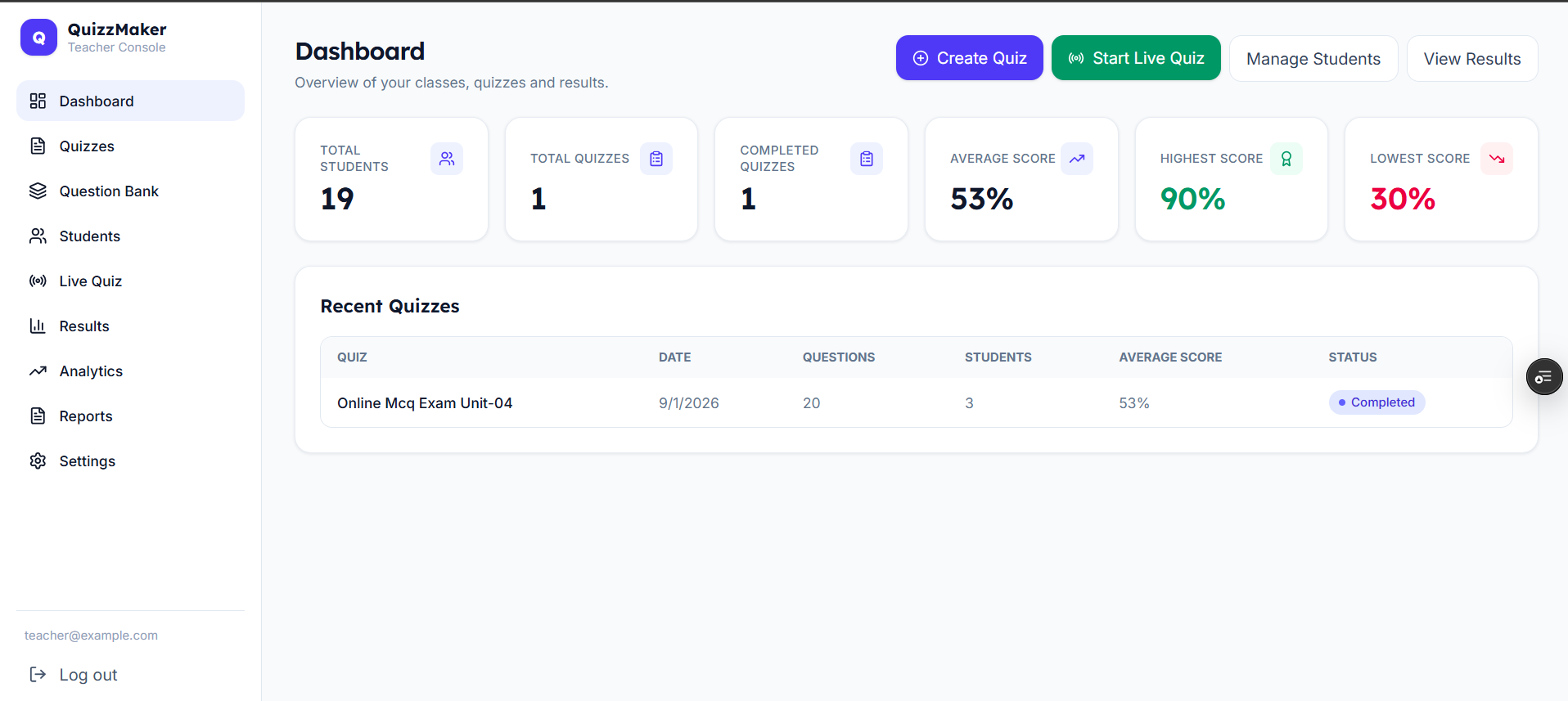Click the 53% cell in the quiz row
1568x701 pixels.
coord(1134,403)
